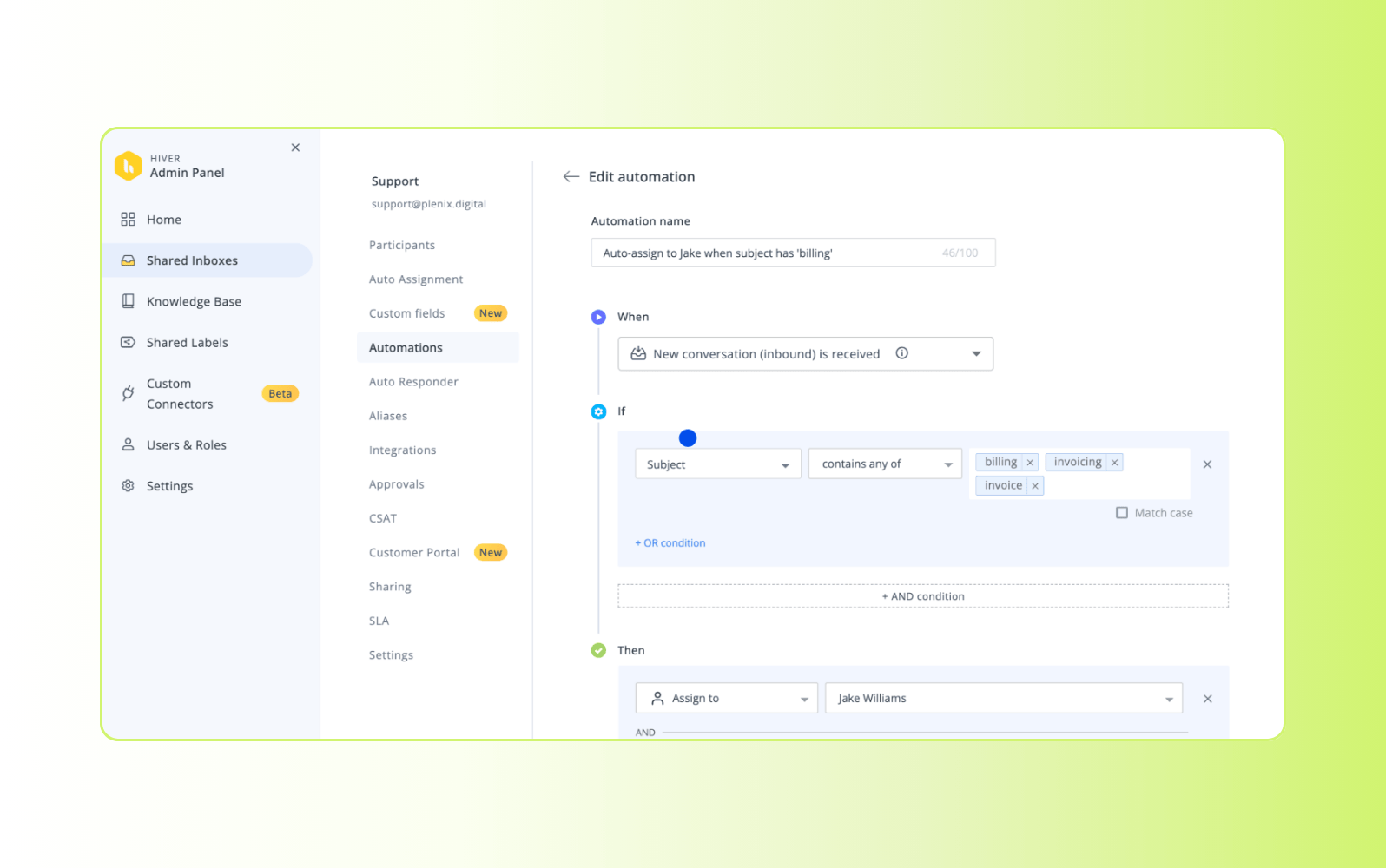This screenshot has height=868, width=1386.
Task: Click the keyword tags input area
Action: tap(1079, 474)
